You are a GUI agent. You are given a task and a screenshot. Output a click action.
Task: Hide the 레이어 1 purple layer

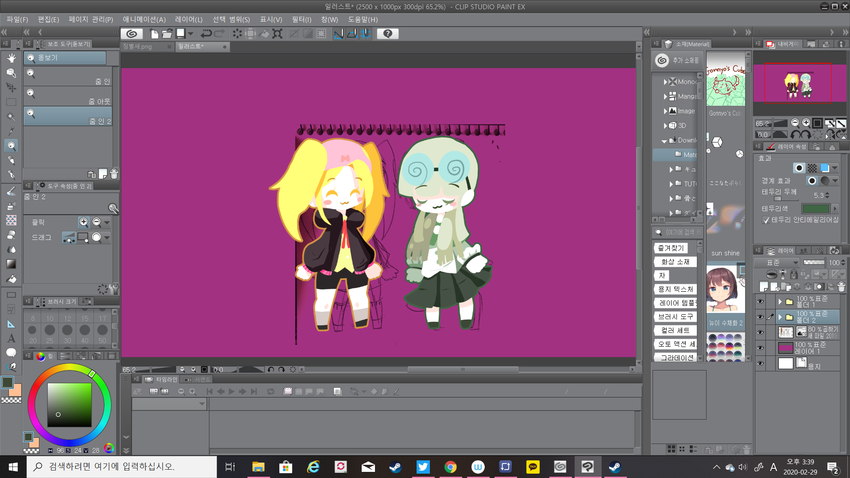(760, 348)
